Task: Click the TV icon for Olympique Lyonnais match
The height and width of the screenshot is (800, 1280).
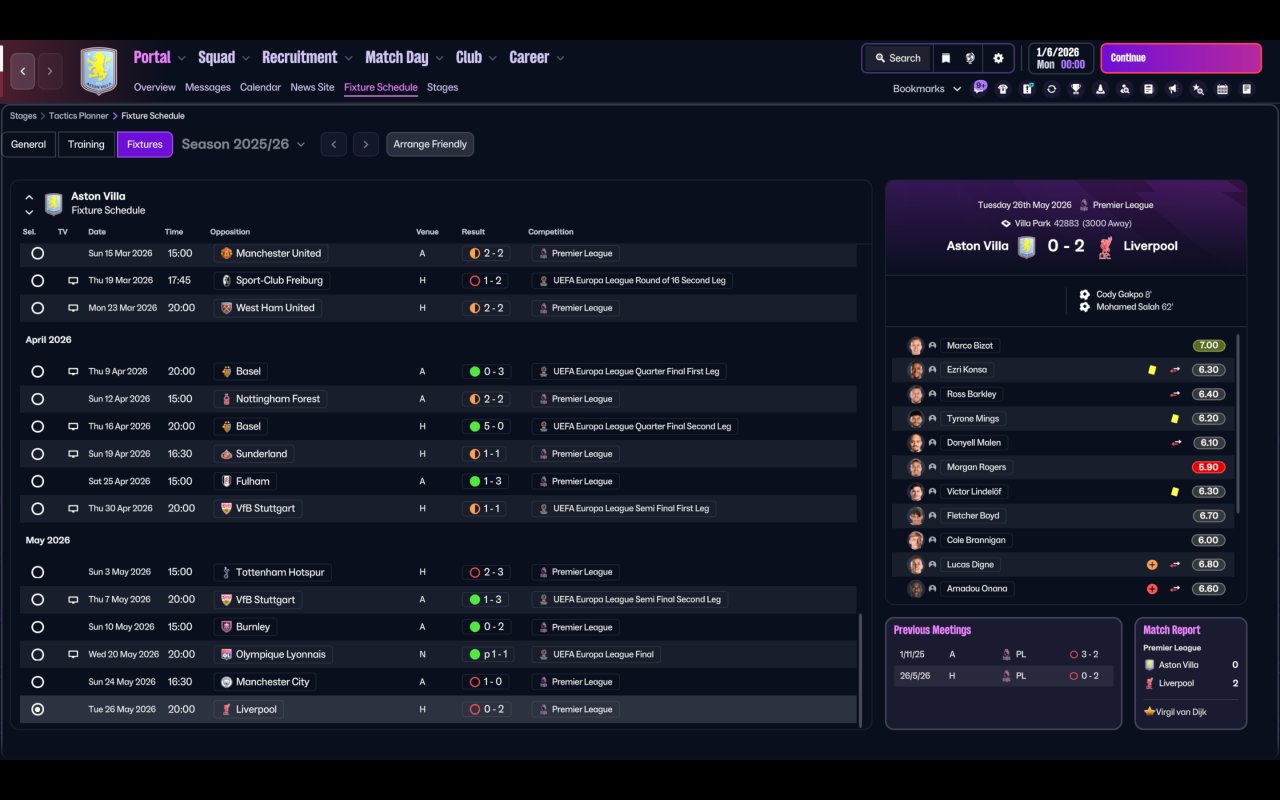Action: pyautogui.click(x=73, y=655)
